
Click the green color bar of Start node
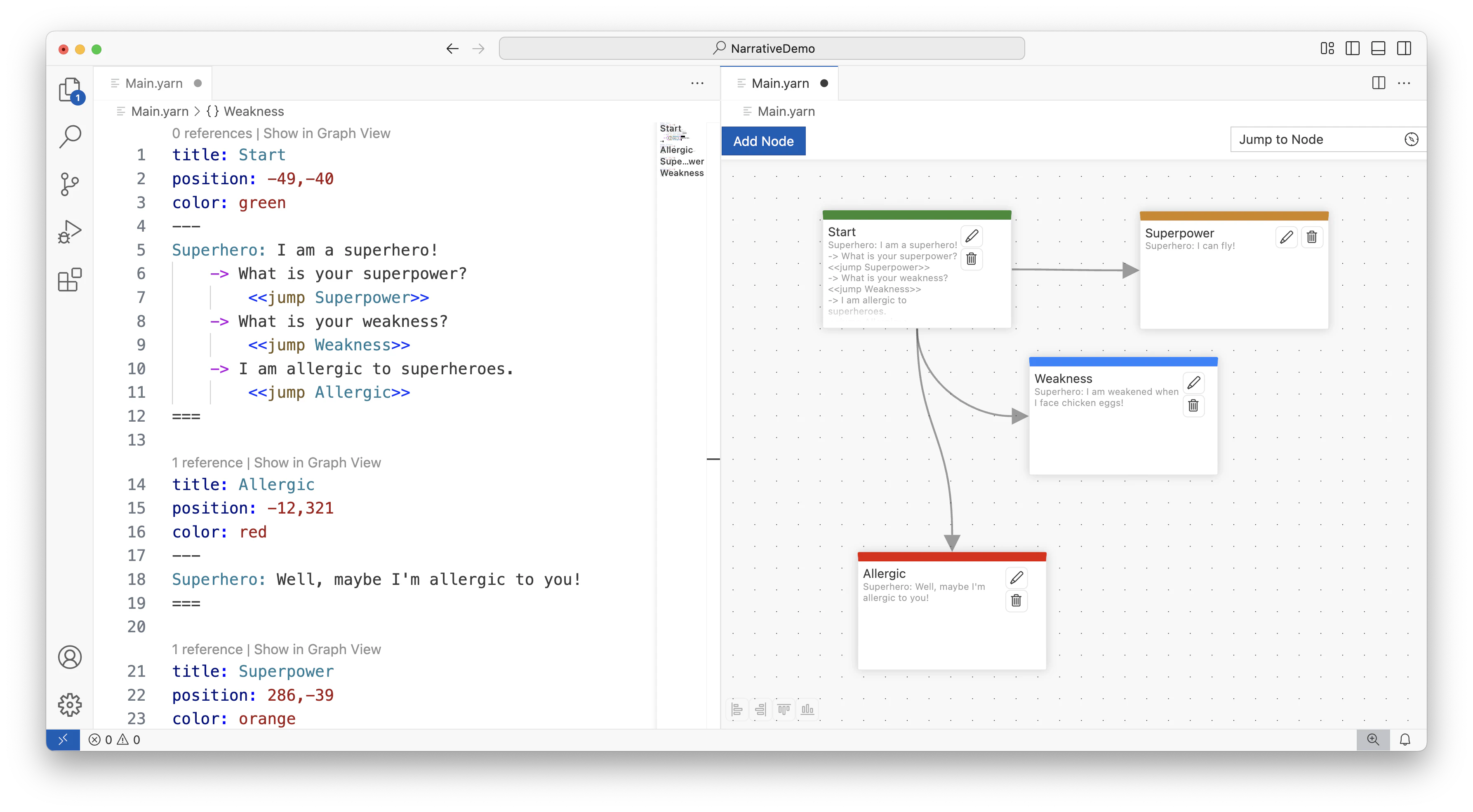[x=917, y=215]
